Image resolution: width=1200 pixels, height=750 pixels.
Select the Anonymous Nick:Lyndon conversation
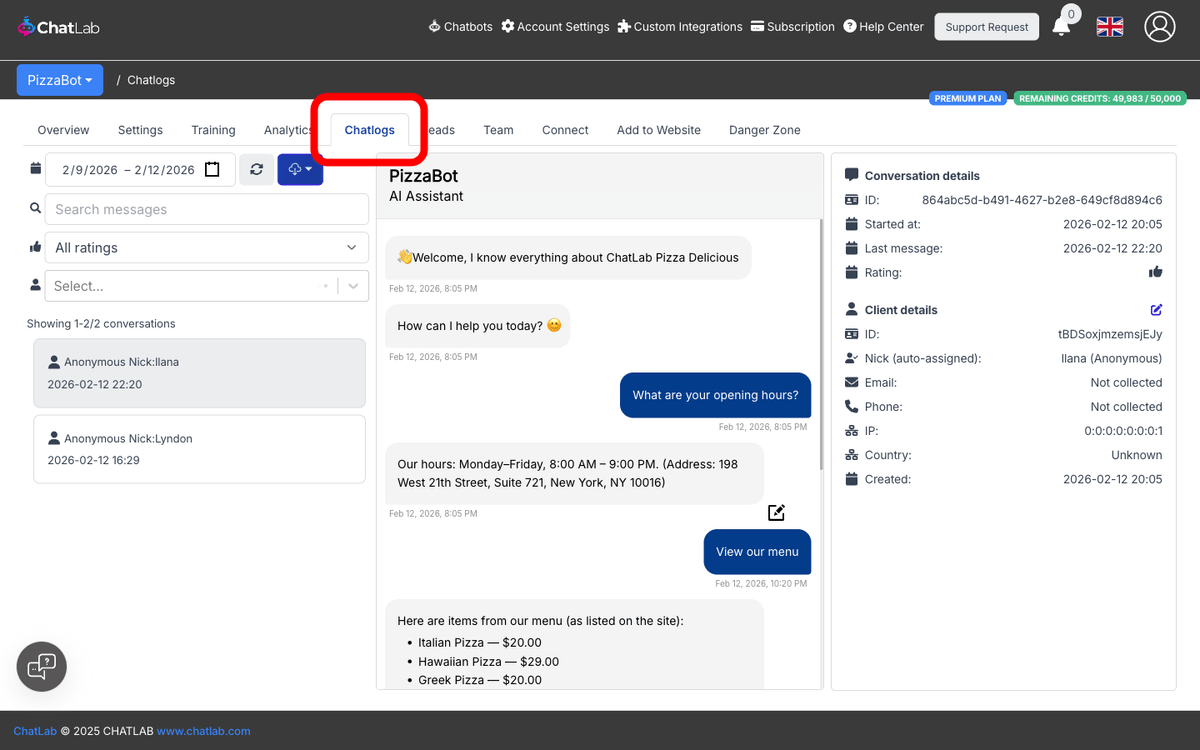(199, 448)
